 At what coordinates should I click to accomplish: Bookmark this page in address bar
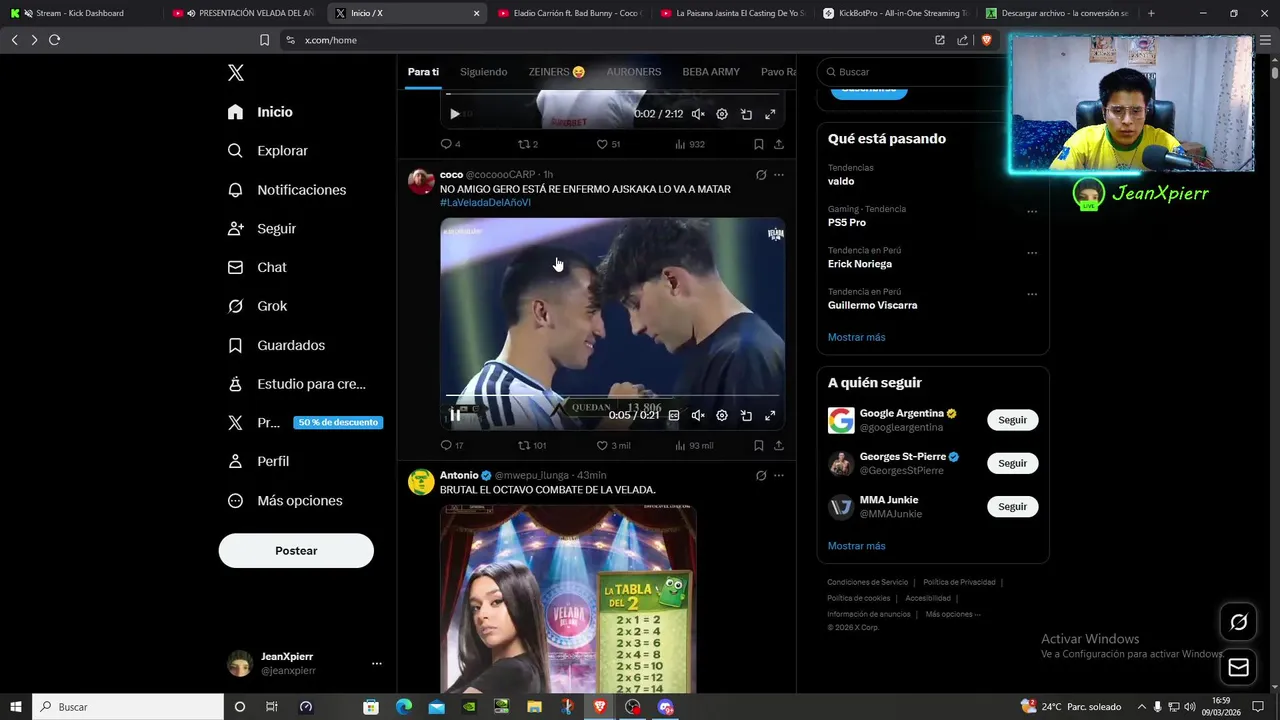(x=264, y=40)
